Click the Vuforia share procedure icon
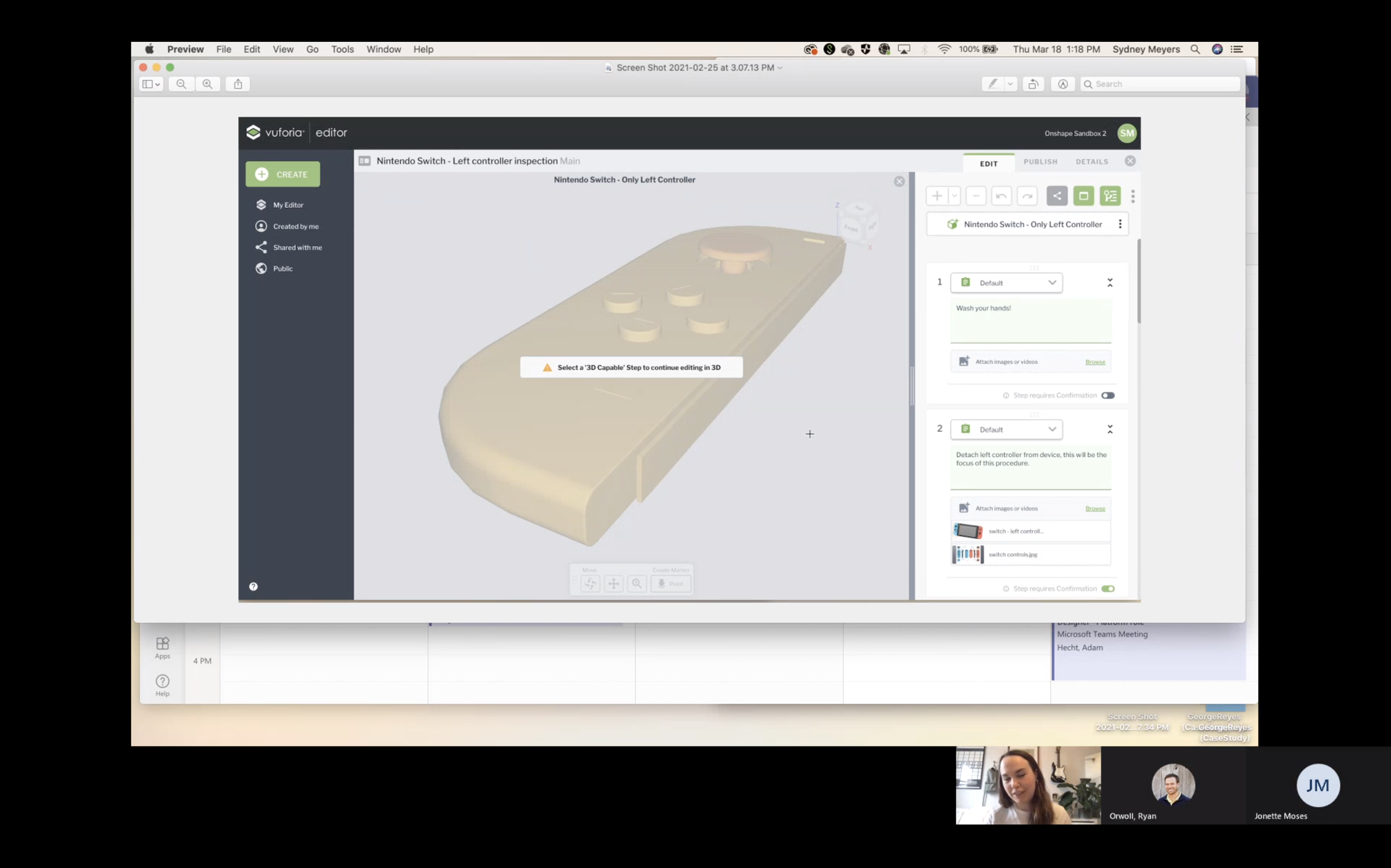The width and height of the screenshot is (1391, 868). (x=1056, y=196)
